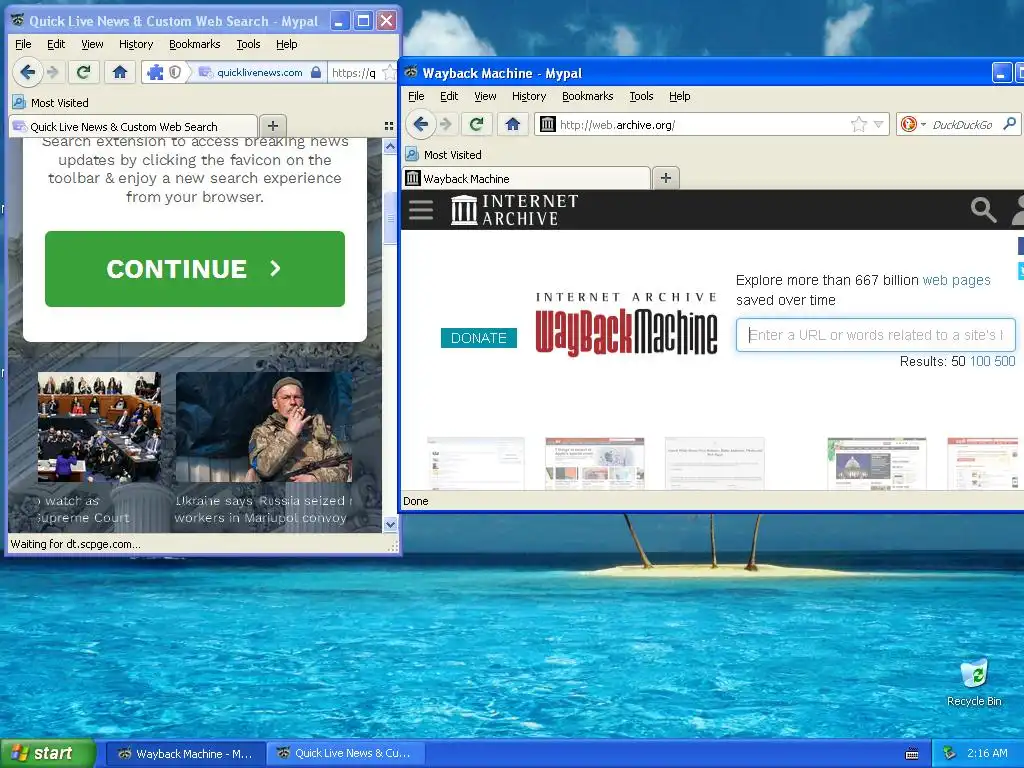Click tray icon beside the clock
This screenshot has width=1024, height=768.
(950, 754)
